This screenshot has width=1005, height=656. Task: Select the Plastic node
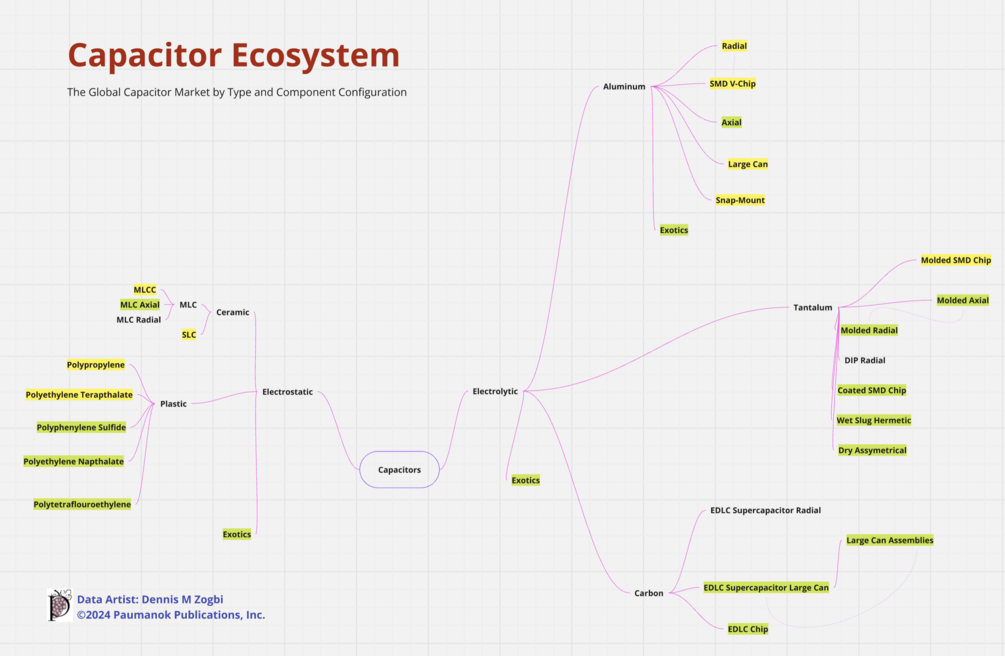(173, 404)
